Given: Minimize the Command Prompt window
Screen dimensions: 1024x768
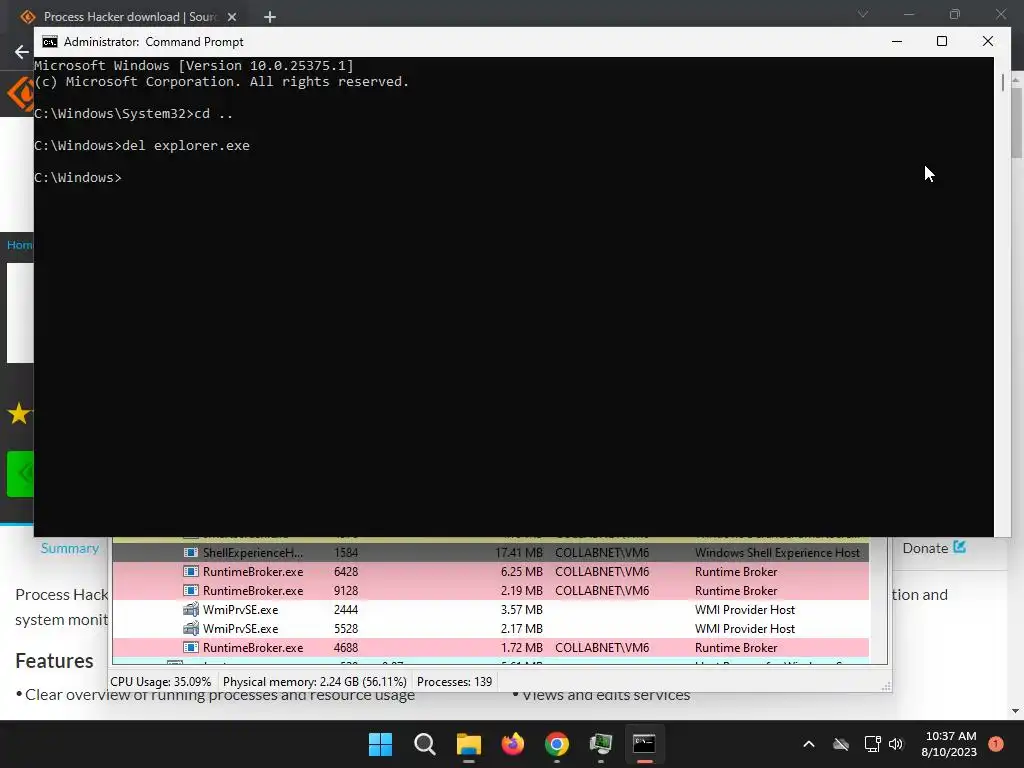Looking at the screenshot, I should [897, 41].
